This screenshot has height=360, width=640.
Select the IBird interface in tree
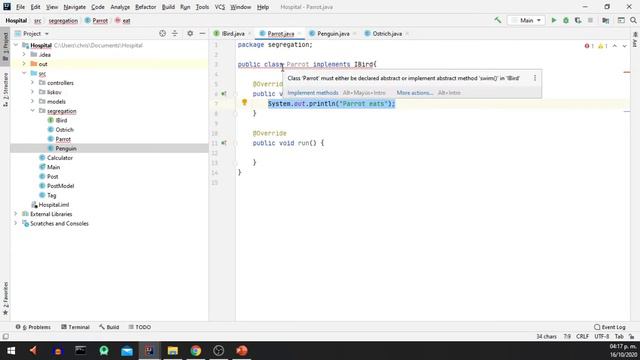tap(61, 120)
